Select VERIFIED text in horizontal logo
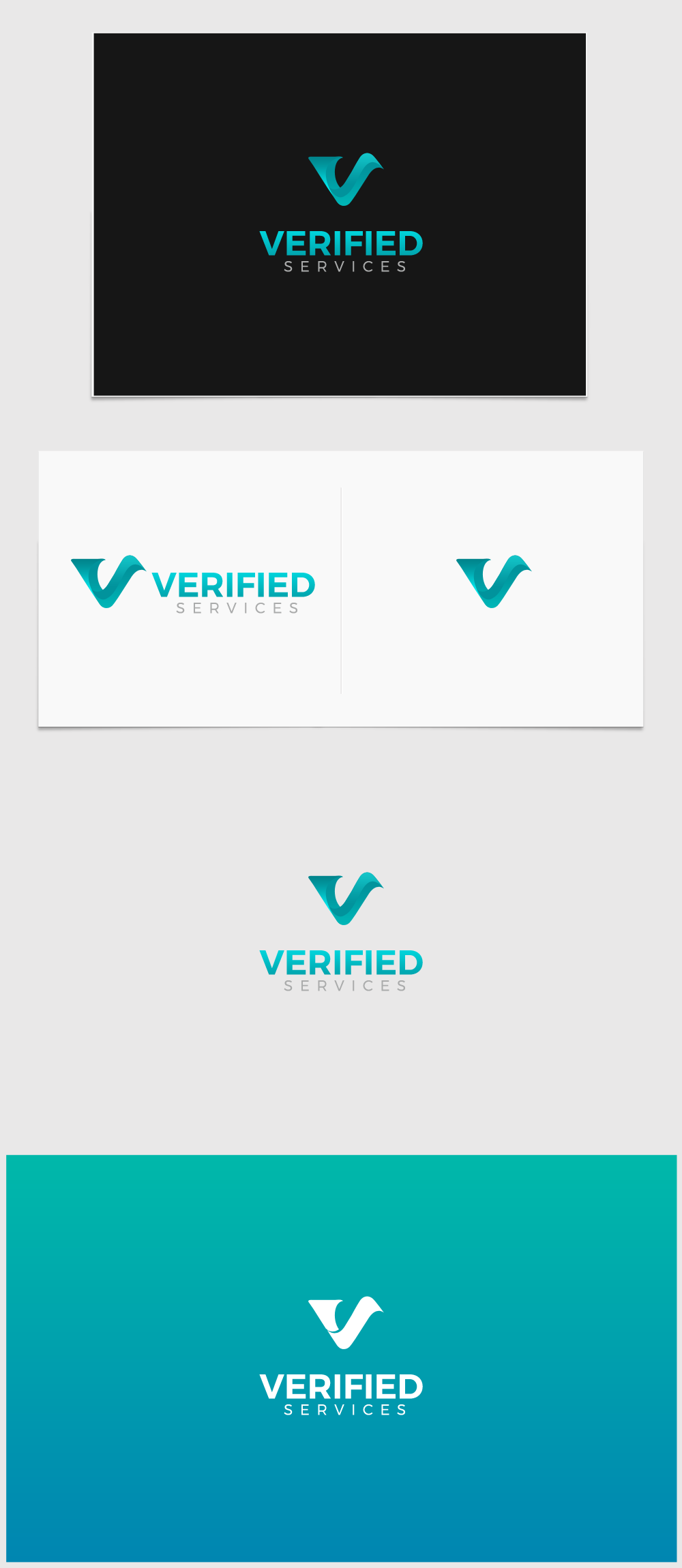Screen dimensions: 682x1568 (233, 585)
